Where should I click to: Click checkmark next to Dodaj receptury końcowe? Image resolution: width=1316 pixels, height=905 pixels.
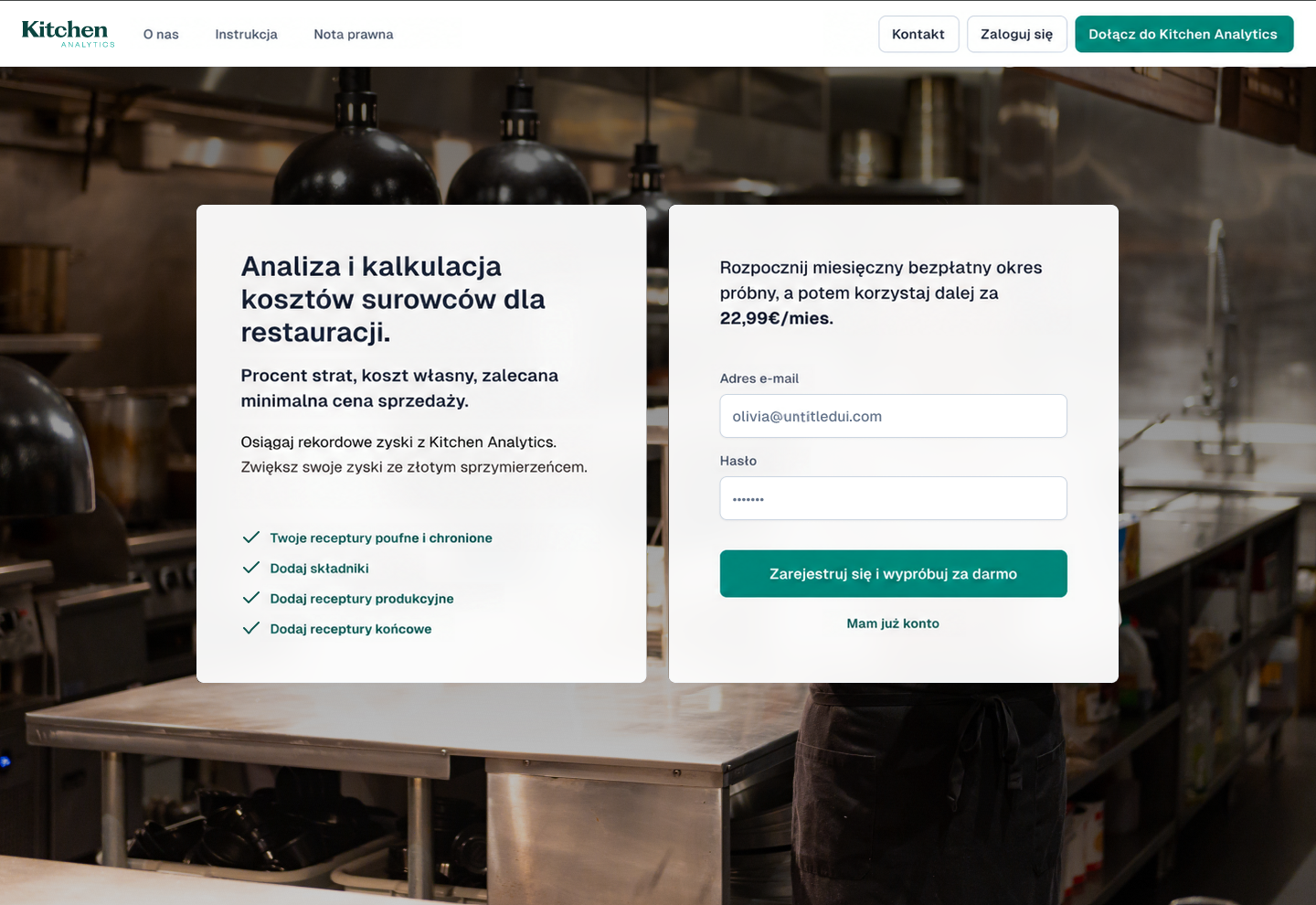coord(250,628)
